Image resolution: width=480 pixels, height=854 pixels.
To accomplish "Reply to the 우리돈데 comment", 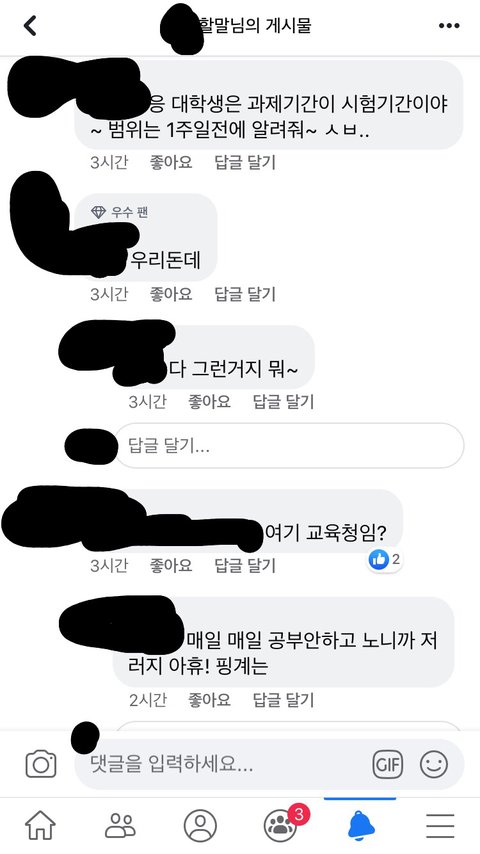I will (245, 294).
